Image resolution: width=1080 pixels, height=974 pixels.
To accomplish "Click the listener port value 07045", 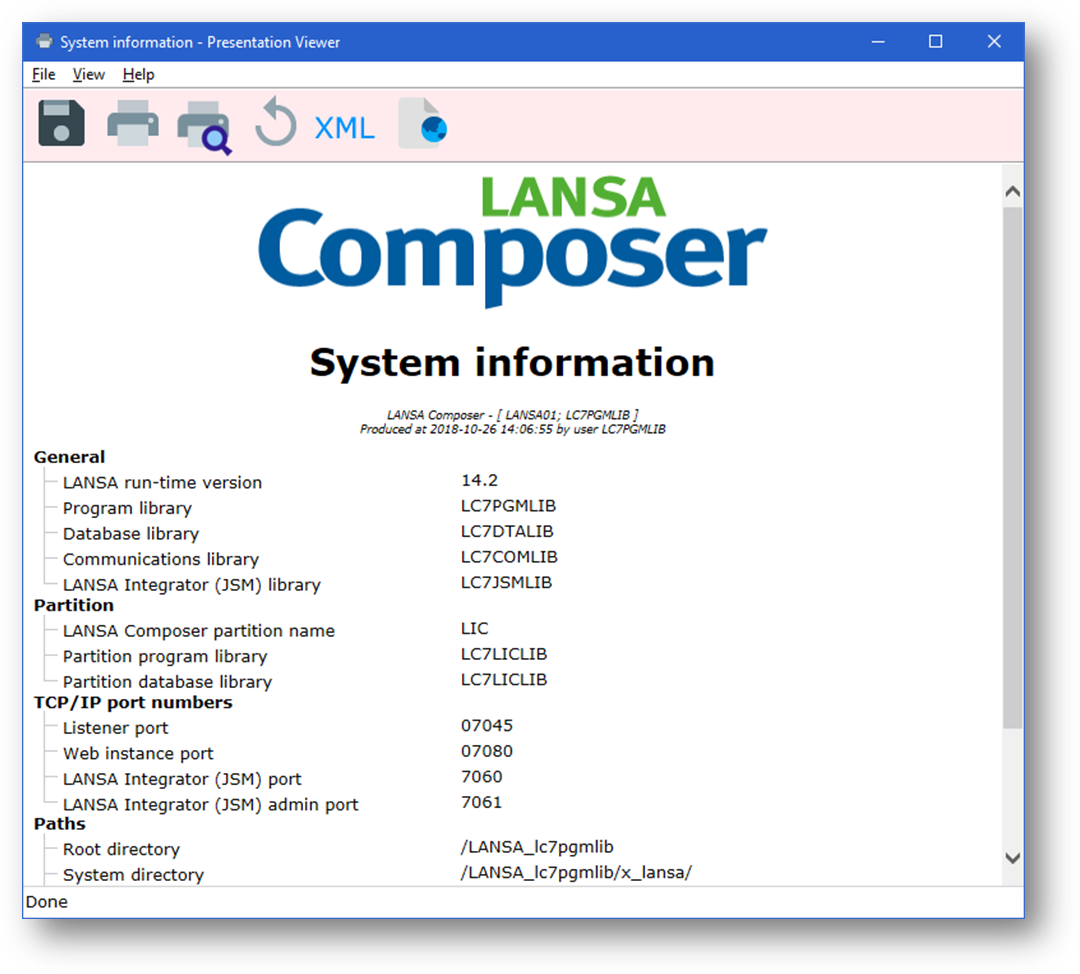I will pyautogui.click(x=487, y=725).
